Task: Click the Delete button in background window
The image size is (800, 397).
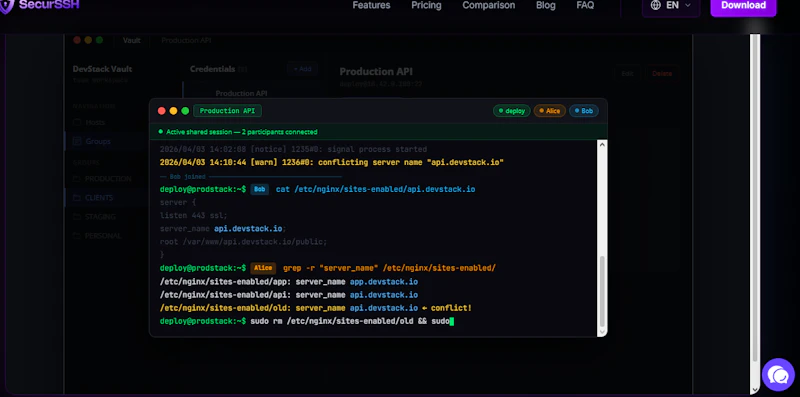Action: [x=662, y=73]
